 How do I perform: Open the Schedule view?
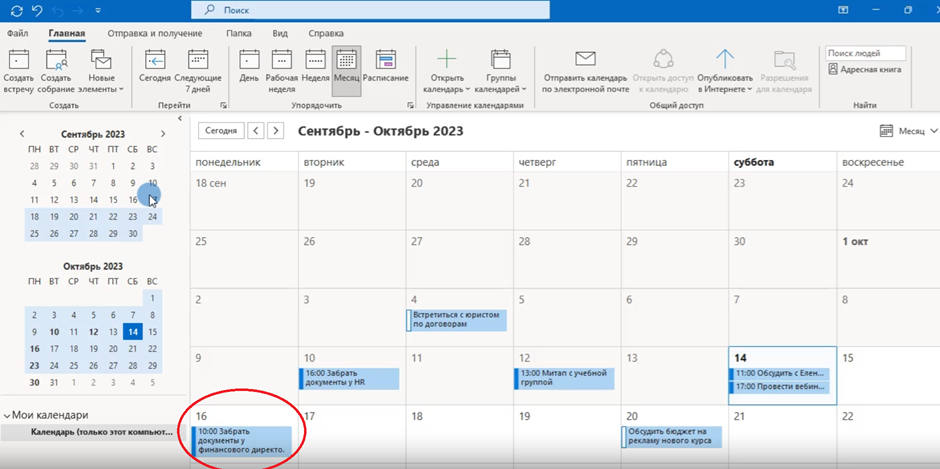(385, 68)
